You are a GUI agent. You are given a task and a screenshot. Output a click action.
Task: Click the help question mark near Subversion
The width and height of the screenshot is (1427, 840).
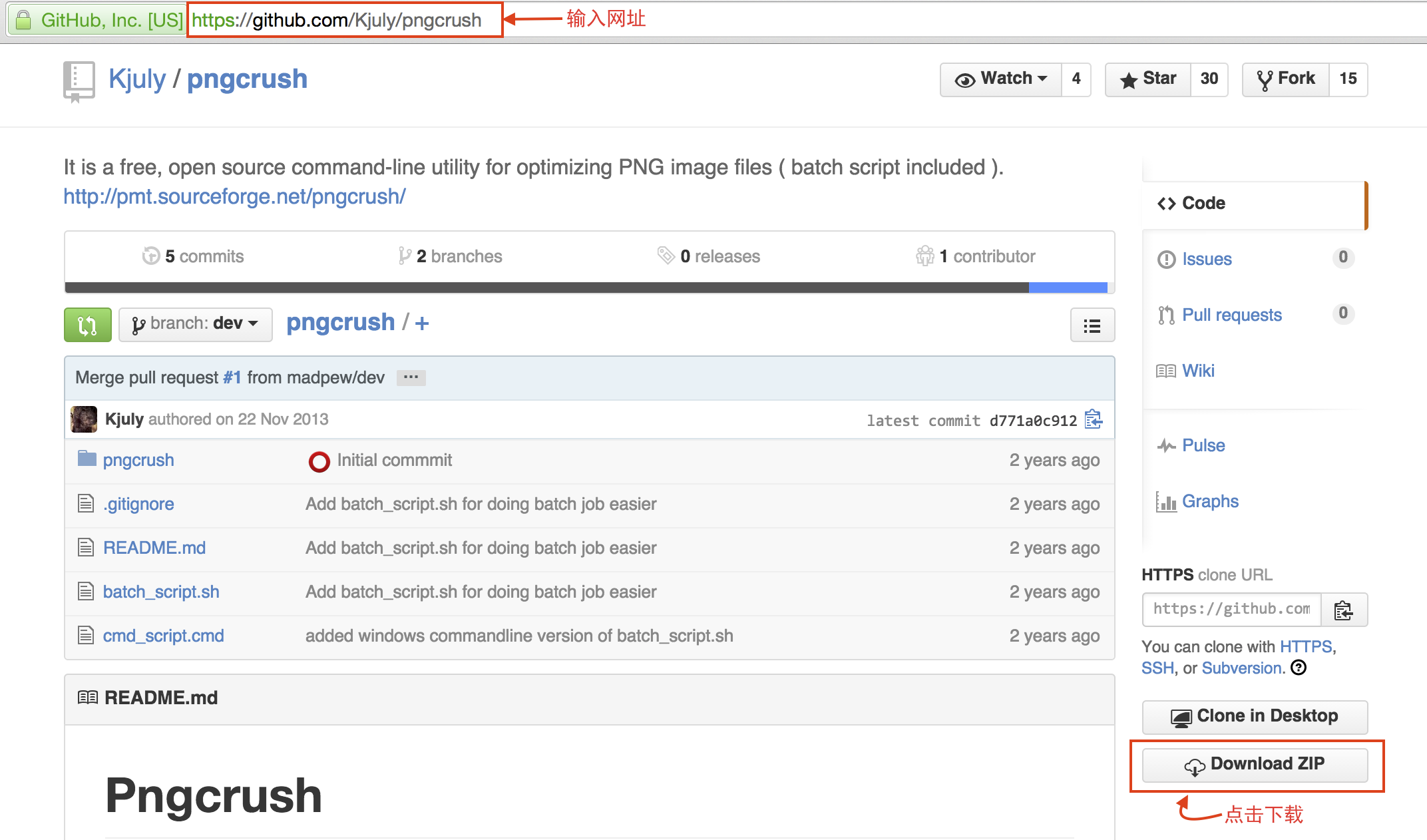[1299, 668]
